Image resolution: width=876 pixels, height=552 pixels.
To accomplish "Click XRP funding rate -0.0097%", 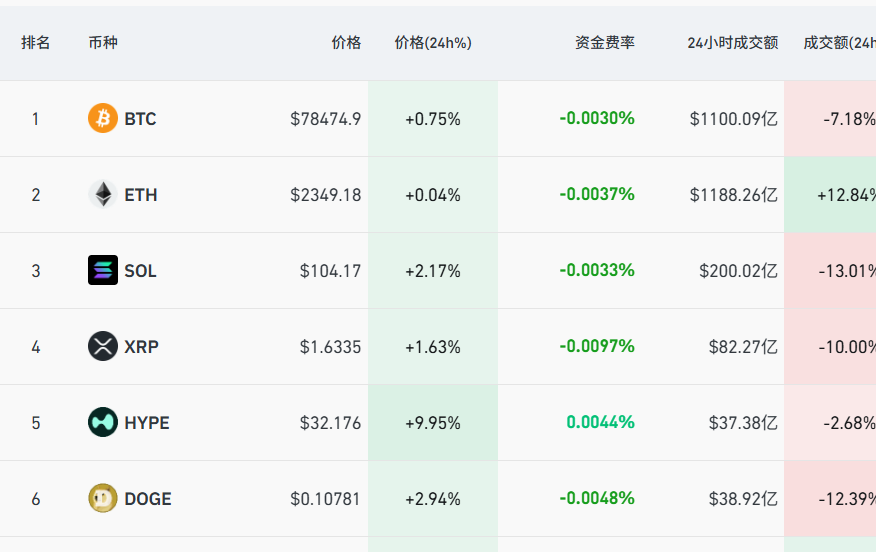I will 597,347.
